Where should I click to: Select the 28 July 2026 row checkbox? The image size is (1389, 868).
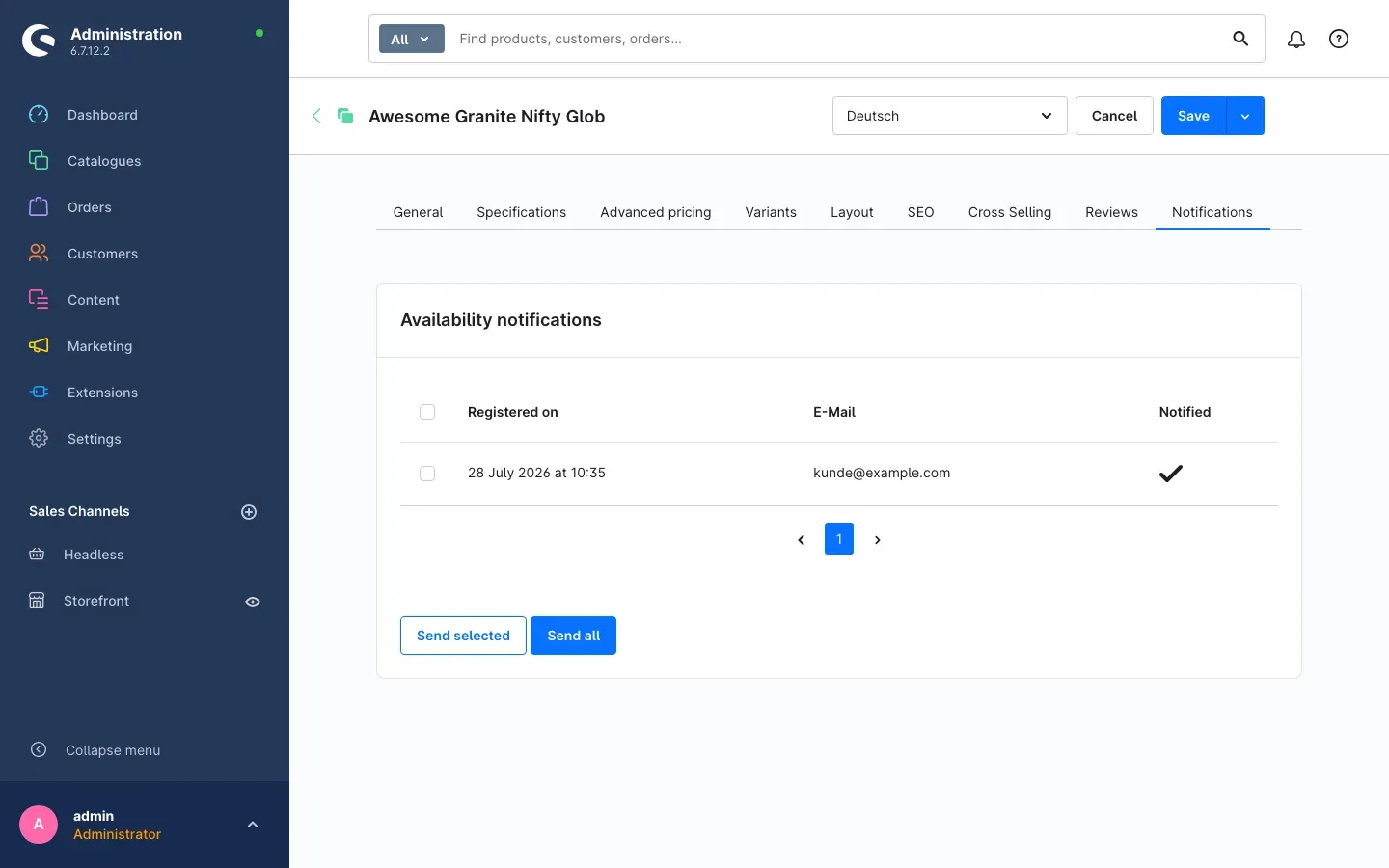pos(427,474)
